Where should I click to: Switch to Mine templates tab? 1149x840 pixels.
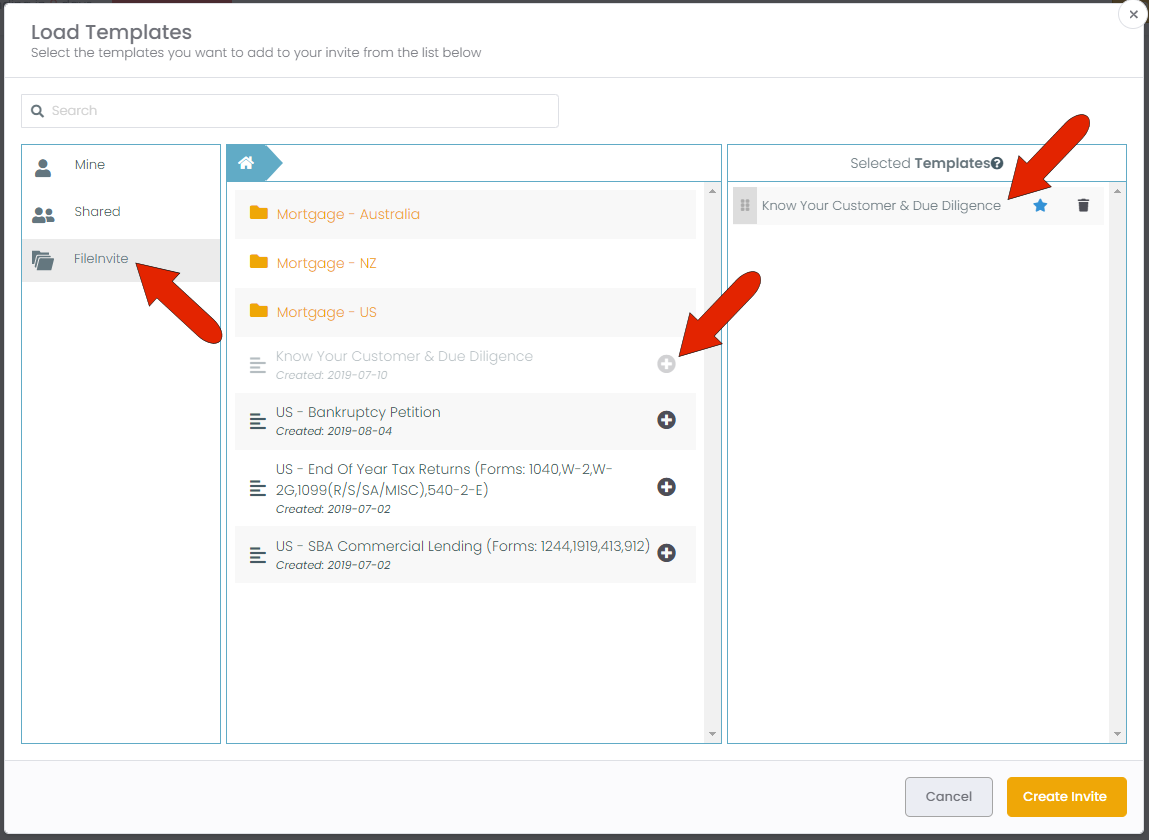(x=89, y=165)
